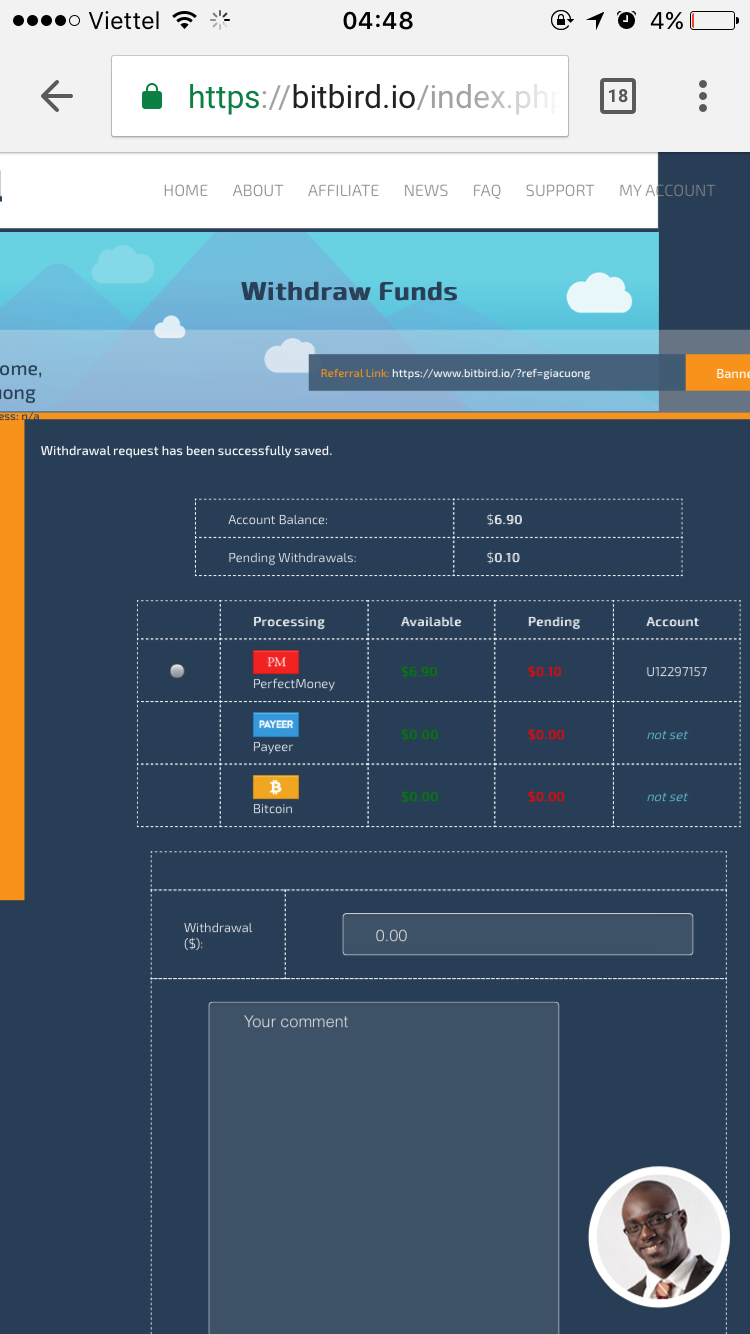Click the 'Withdraw Funds' page heading
750x1334 pixels.
point(349,292)
